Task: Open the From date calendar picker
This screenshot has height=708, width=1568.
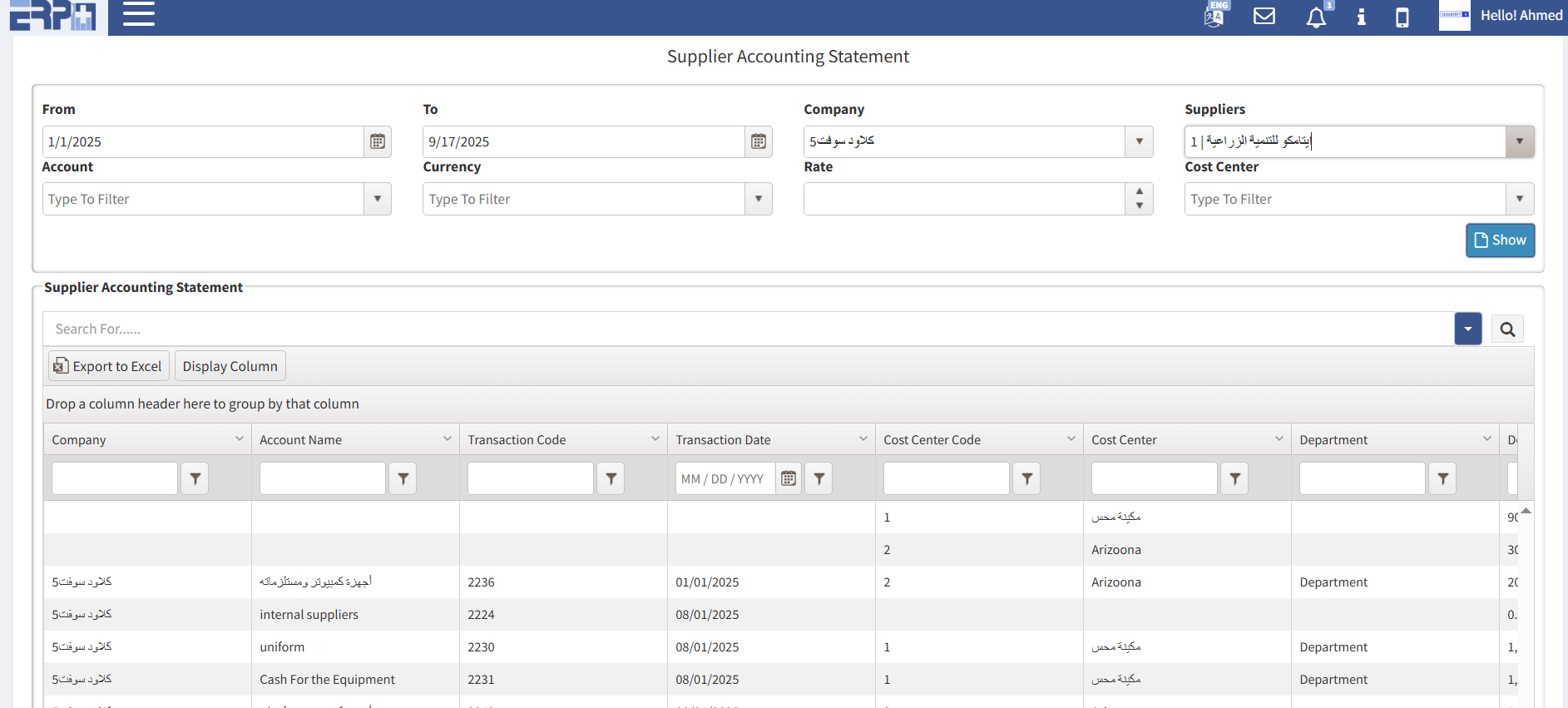Action: [x=378, y=141]
